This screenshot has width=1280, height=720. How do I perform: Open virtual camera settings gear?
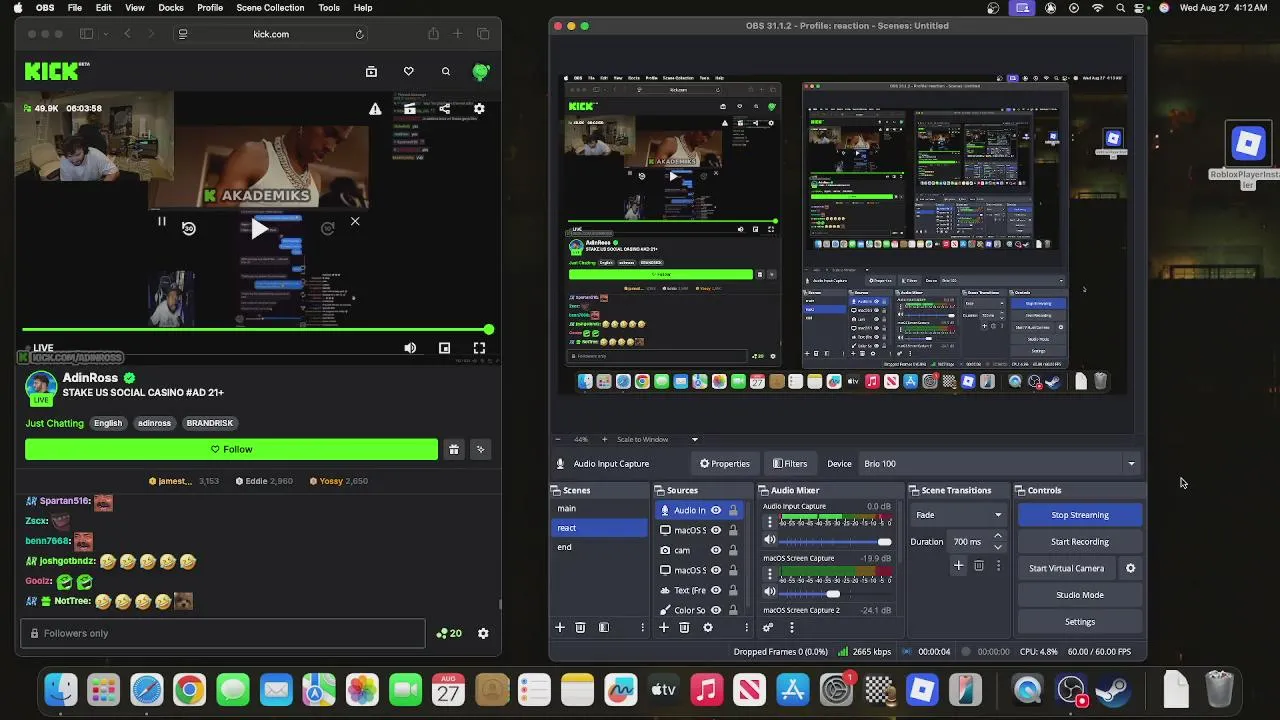[x=1131, y=568]
